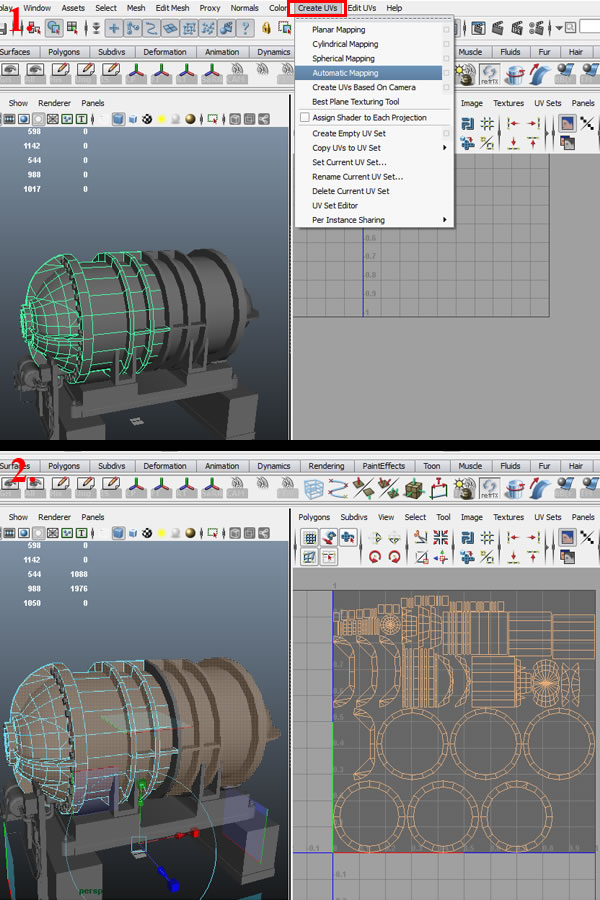Open the Help menu in main menu bar
Screen dimensions: 600x900
pyautogui.click(x=394, y=8)
